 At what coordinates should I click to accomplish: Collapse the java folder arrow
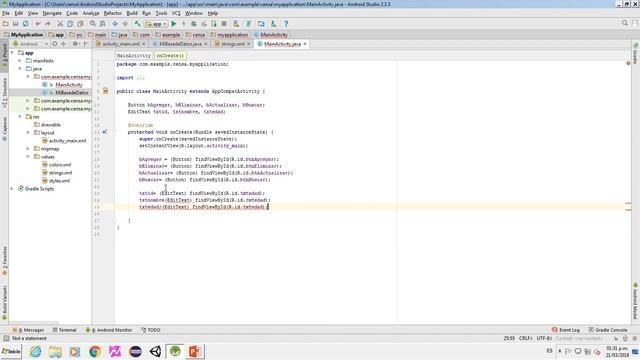(20, 69)
